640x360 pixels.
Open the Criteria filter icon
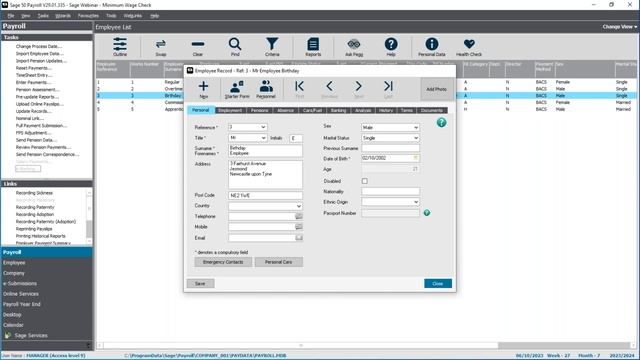(272, 46)
